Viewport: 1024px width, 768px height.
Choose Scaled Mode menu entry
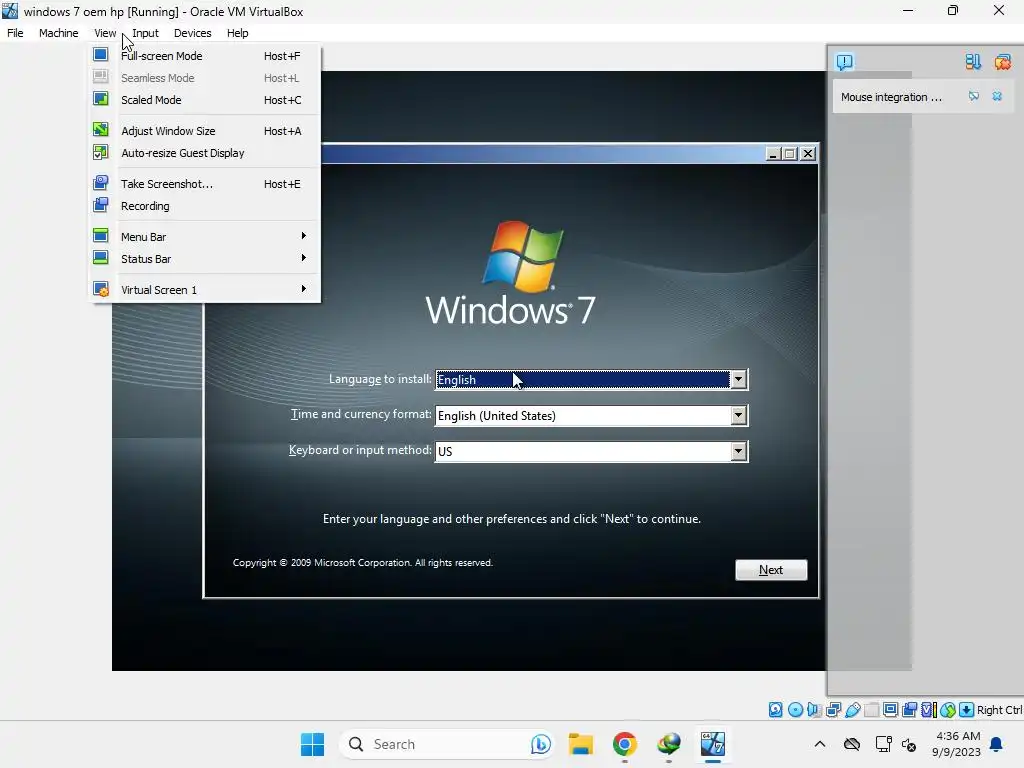(x=204, y=100)
